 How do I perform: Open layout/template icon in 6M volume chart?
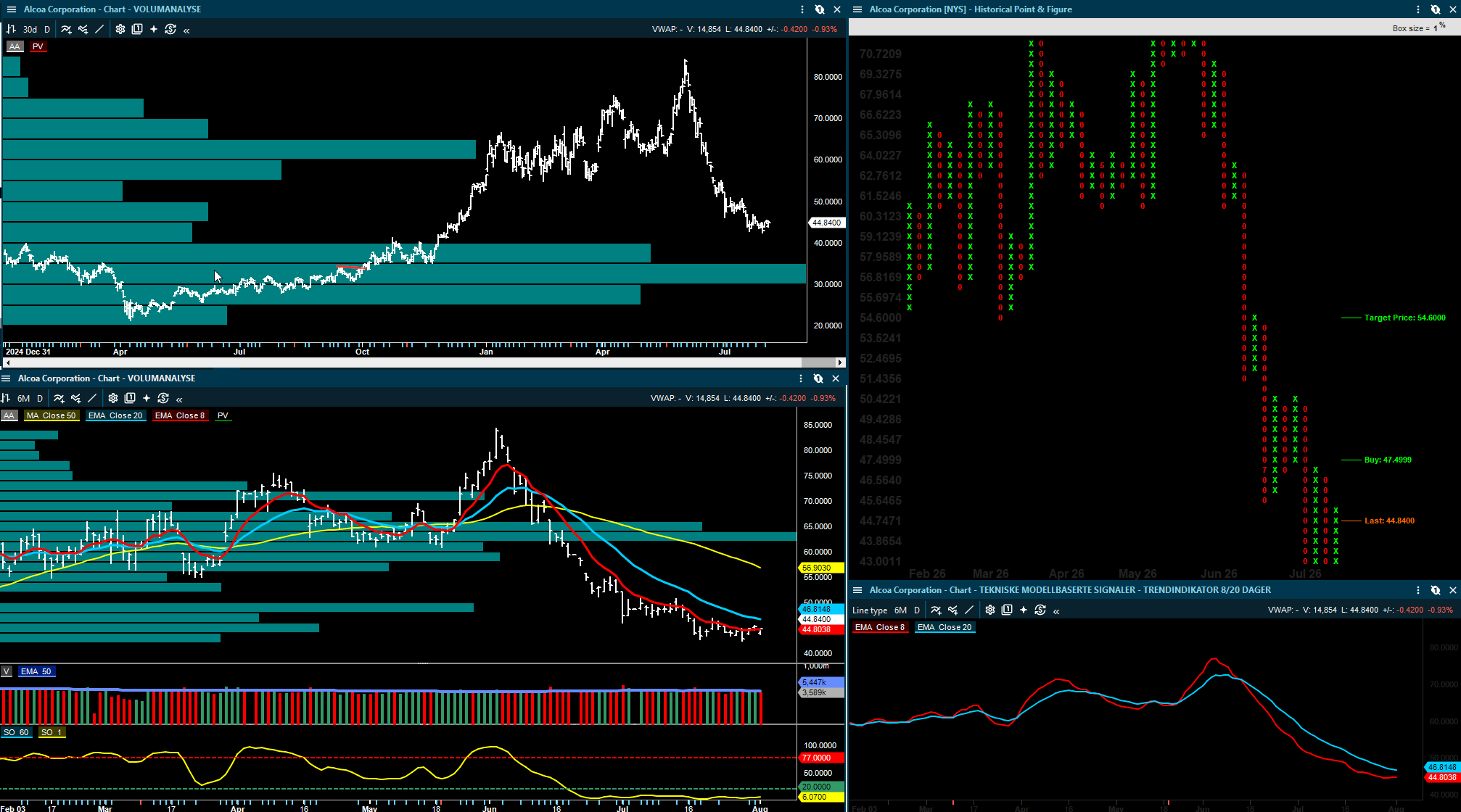pos(130,398)
